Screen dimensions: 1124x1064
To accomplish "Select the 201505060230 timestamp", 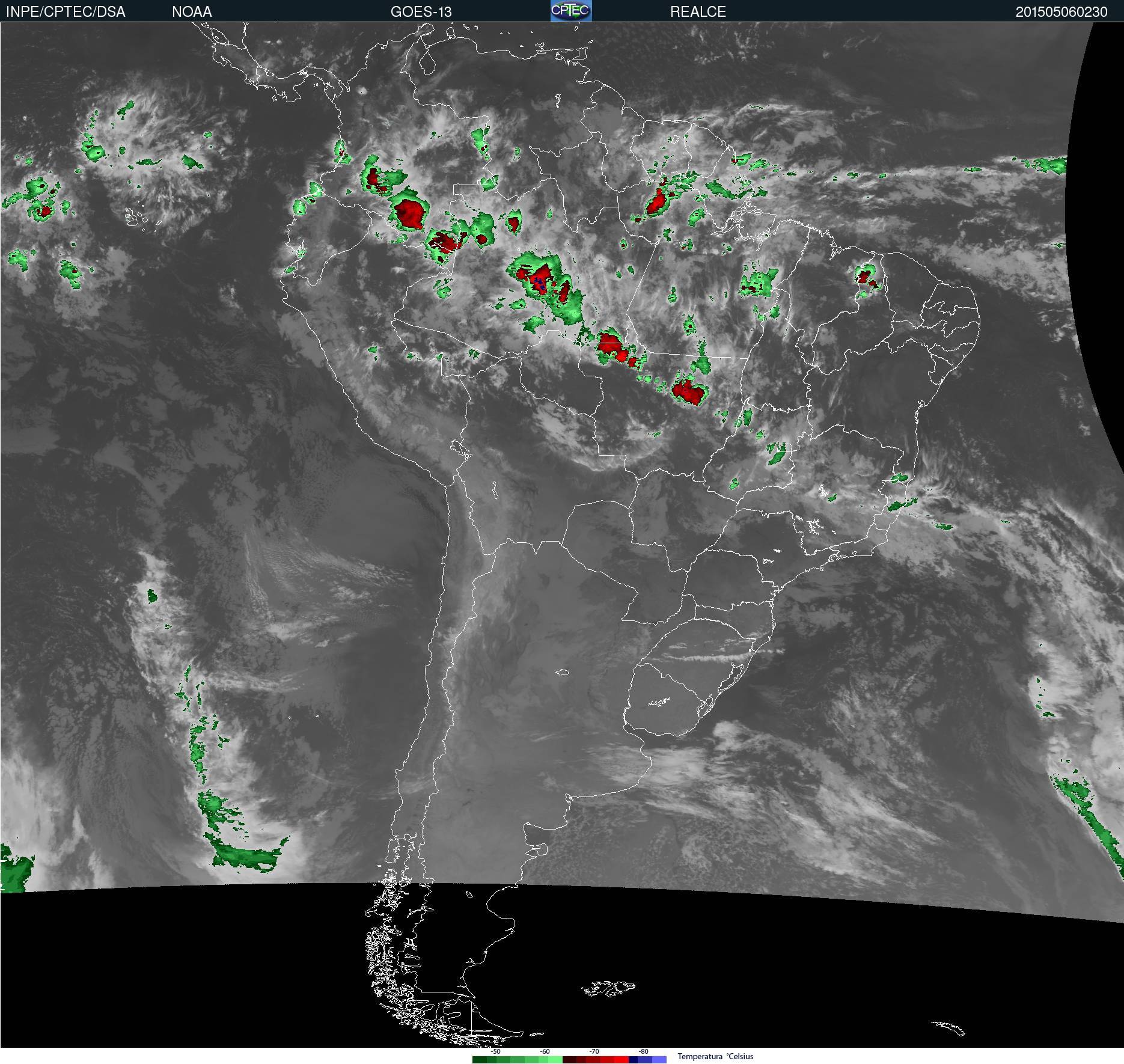I will [x=1061, y=12].
